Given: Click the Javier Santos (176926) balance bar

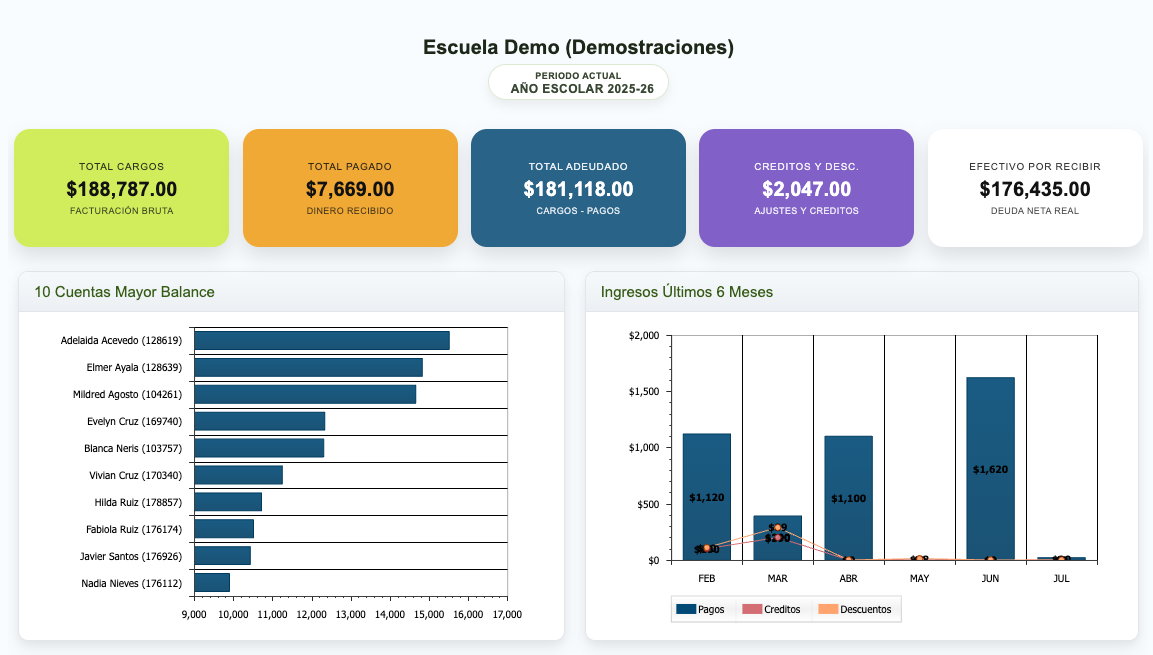Looking at the screenshot, I should pyautogui.click(x=223, y=556).
